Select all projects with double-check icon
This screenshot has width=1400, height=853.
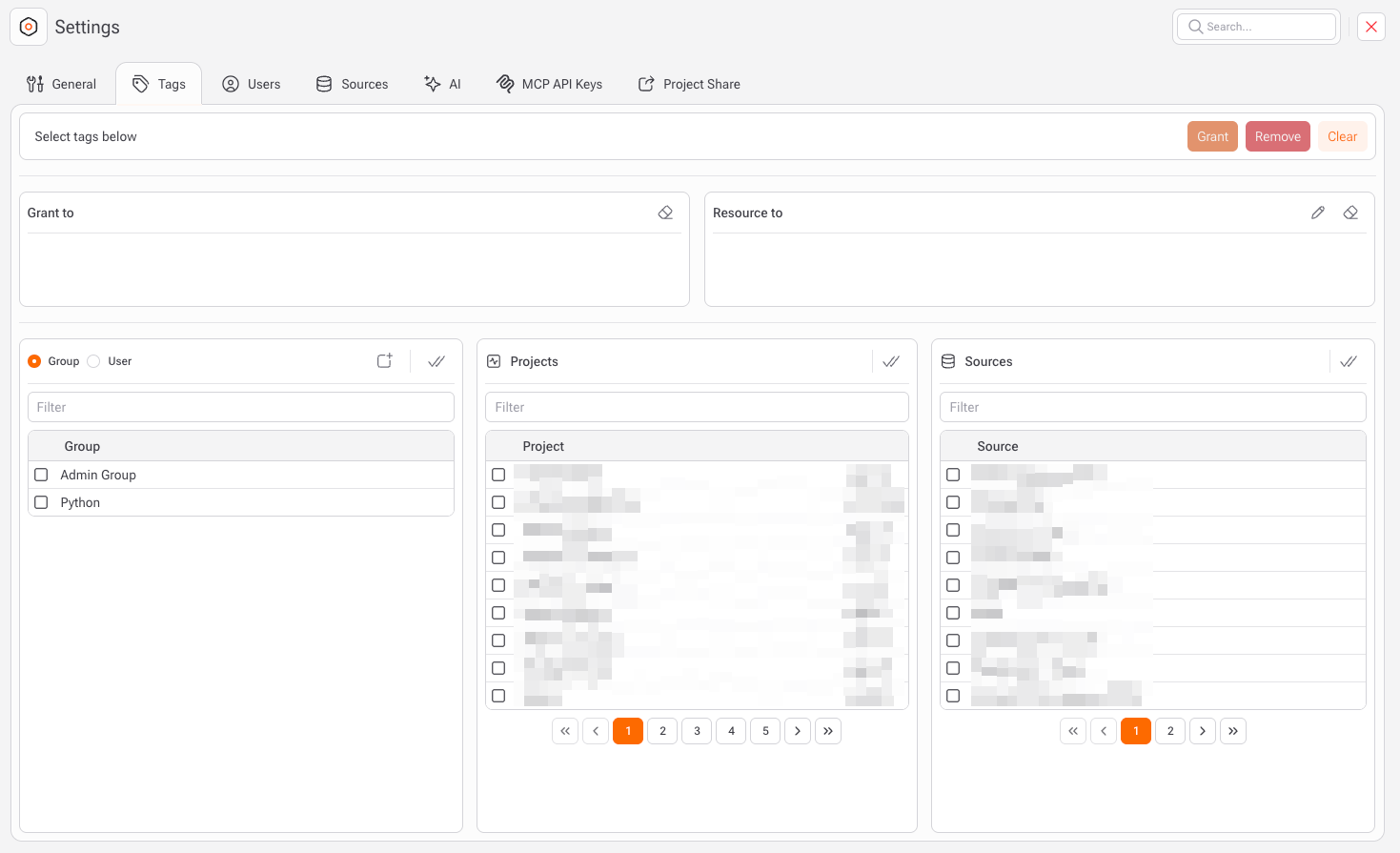(891, 361)
